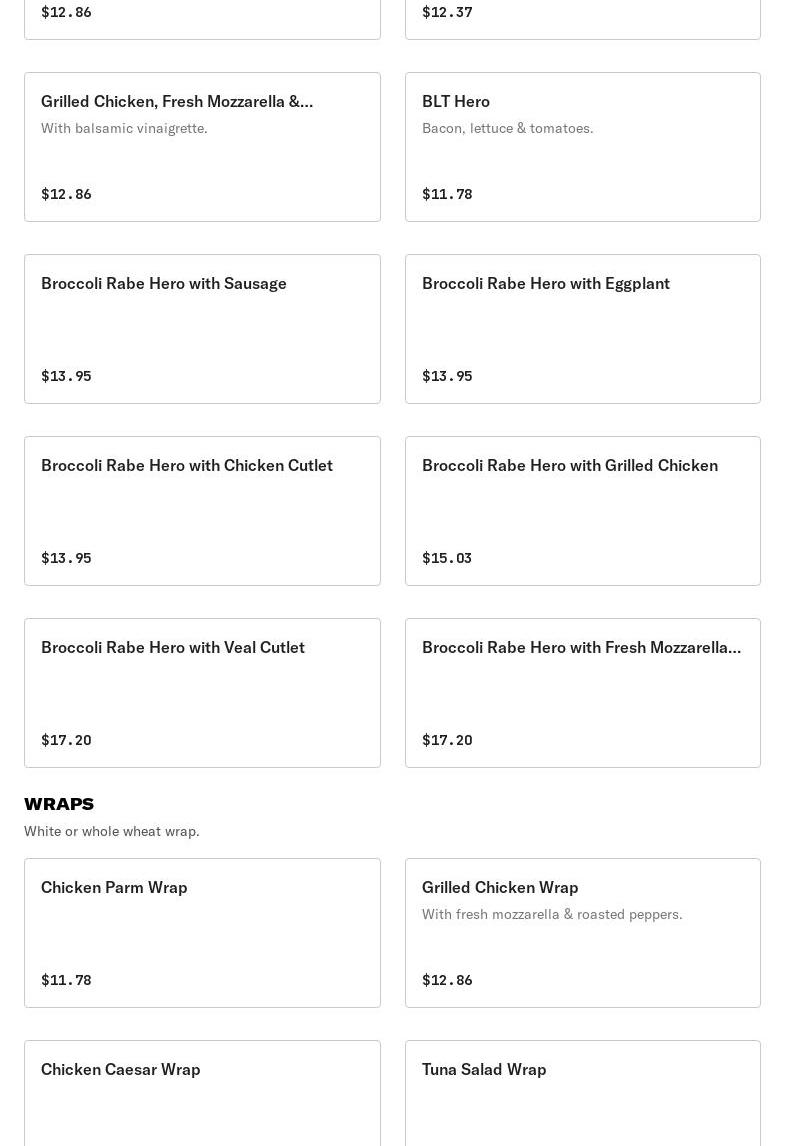785x1146 pixels.
Task: Select Grilled Chicken, Fresh Mozzarella hero item
Action: click(202, 147)
